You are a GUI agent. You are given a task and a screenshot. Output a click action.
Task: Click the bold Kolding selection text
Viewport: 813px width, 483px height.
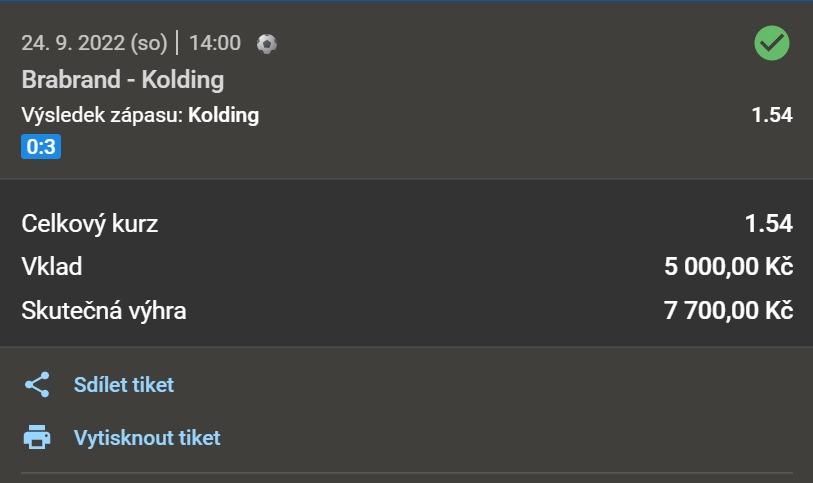[x=223, y=115]
